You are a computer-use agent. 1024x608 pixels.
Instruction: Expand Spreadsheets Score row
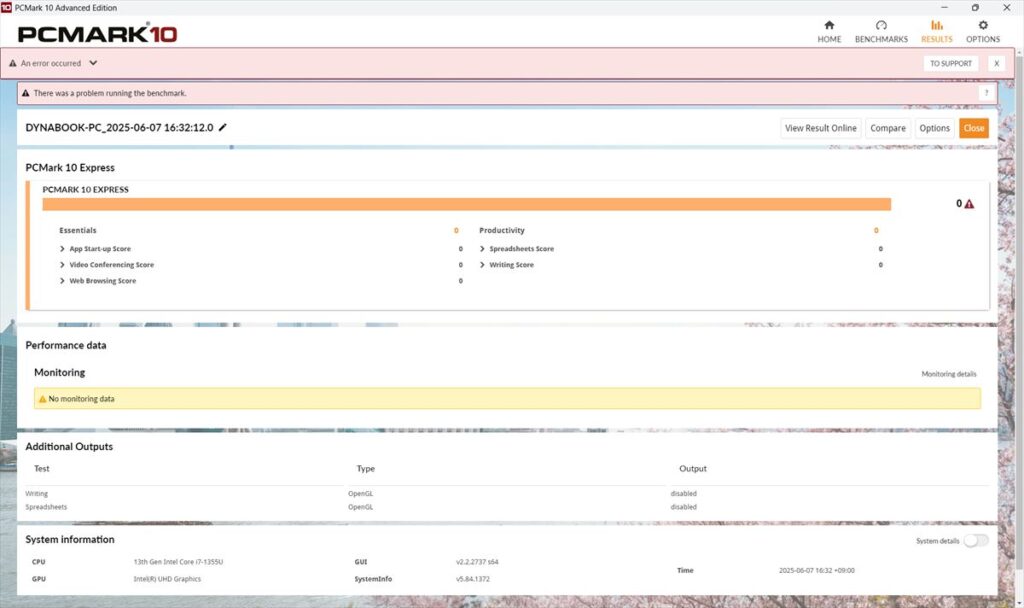[x=483, y=249]
